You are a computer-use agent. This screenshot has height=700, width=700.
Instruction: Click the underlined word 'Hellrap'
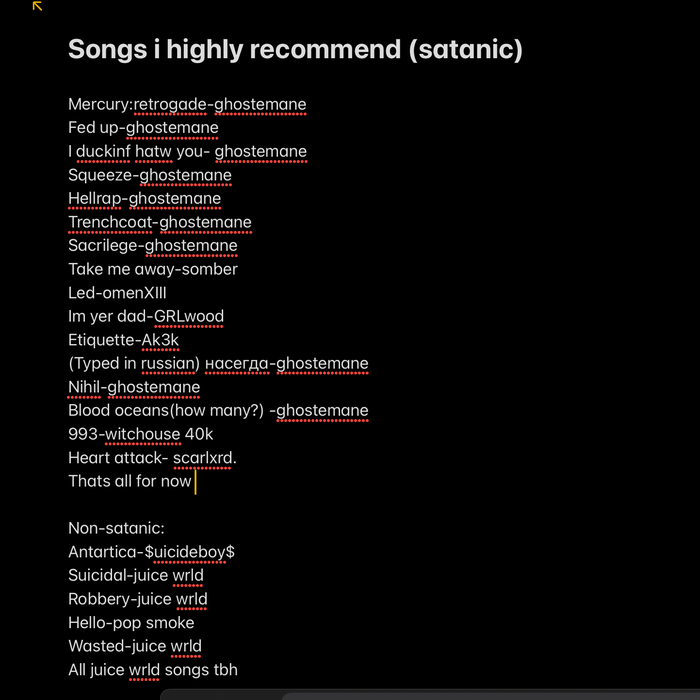point(95,199)
